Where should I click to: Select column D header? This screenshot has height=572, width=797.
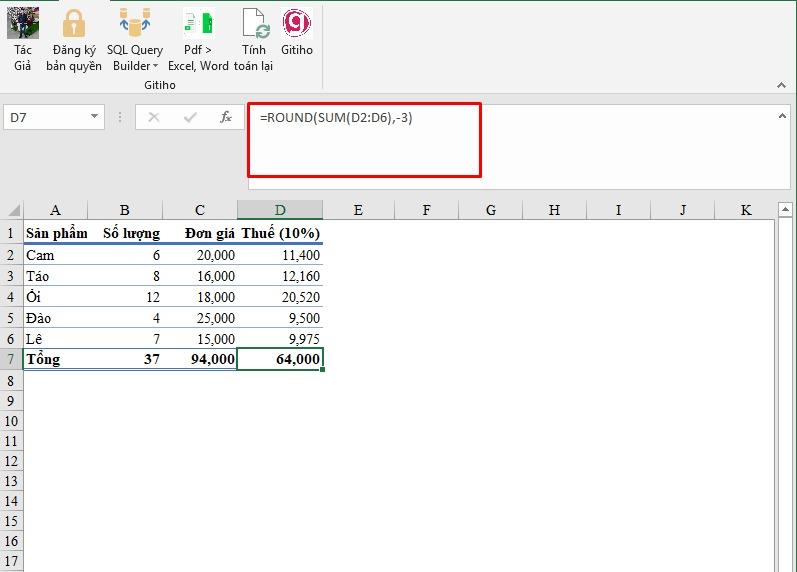(280, 209)
